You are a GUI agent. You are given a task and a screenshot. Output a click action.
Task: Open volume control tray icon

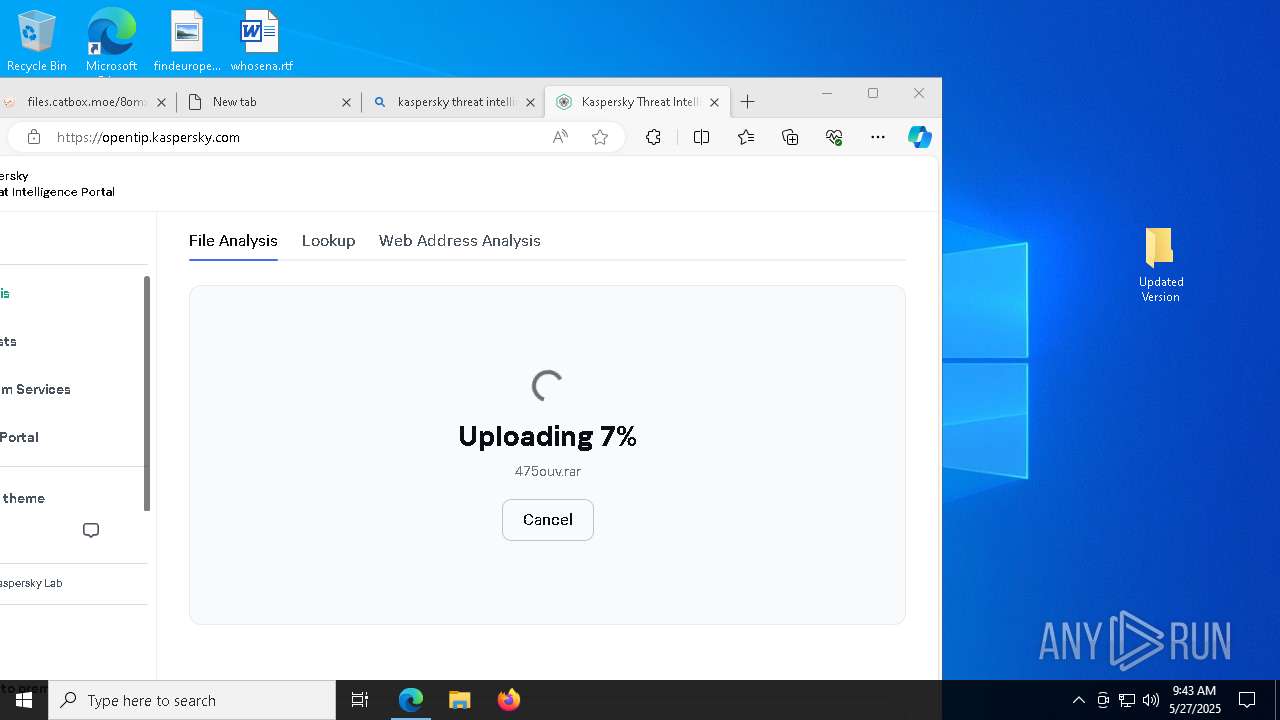pyautogui.click(x=1150, y=700)
